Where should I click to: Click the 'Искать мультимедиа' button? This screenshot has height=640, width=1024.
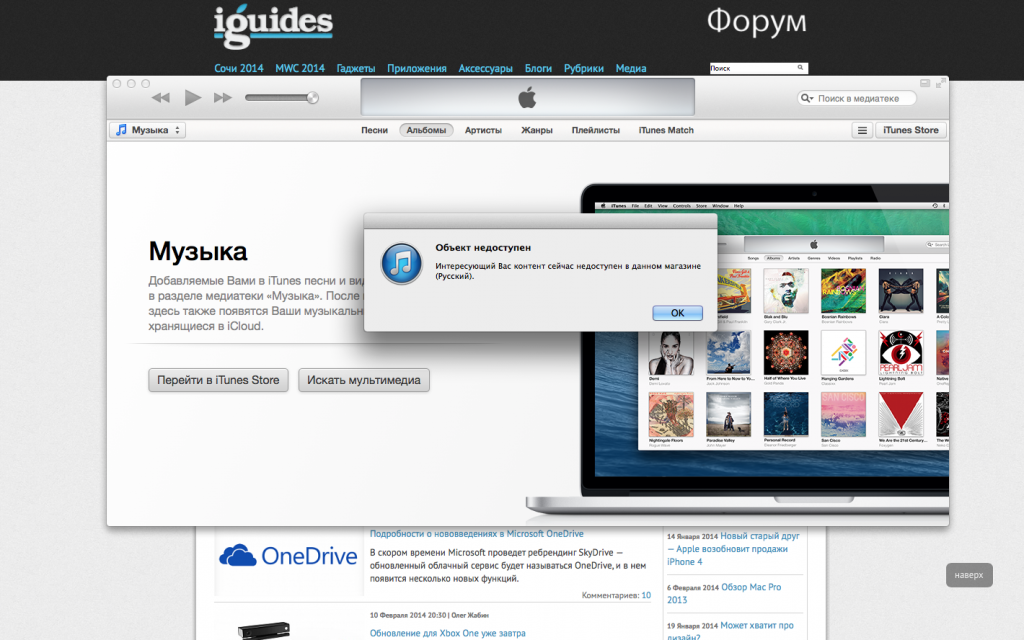(364, 380)
